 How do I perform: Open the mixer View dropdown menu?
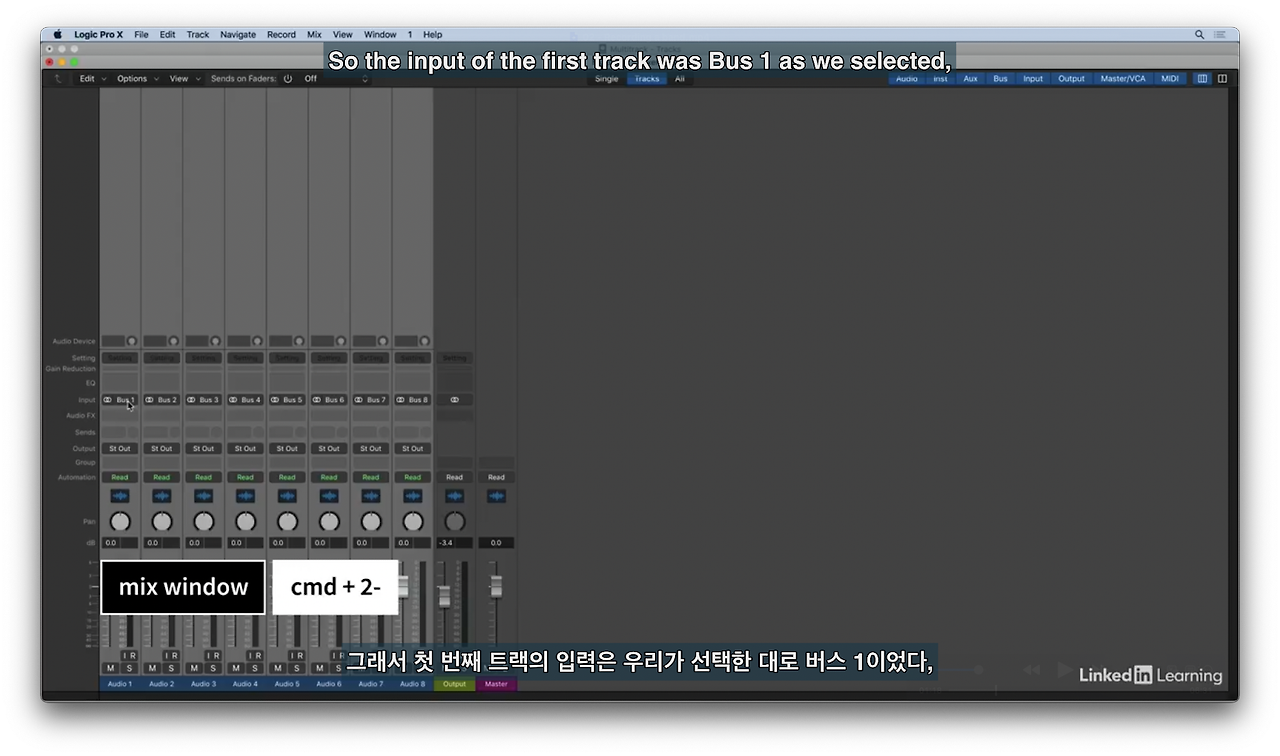click(x=184, y=79)
